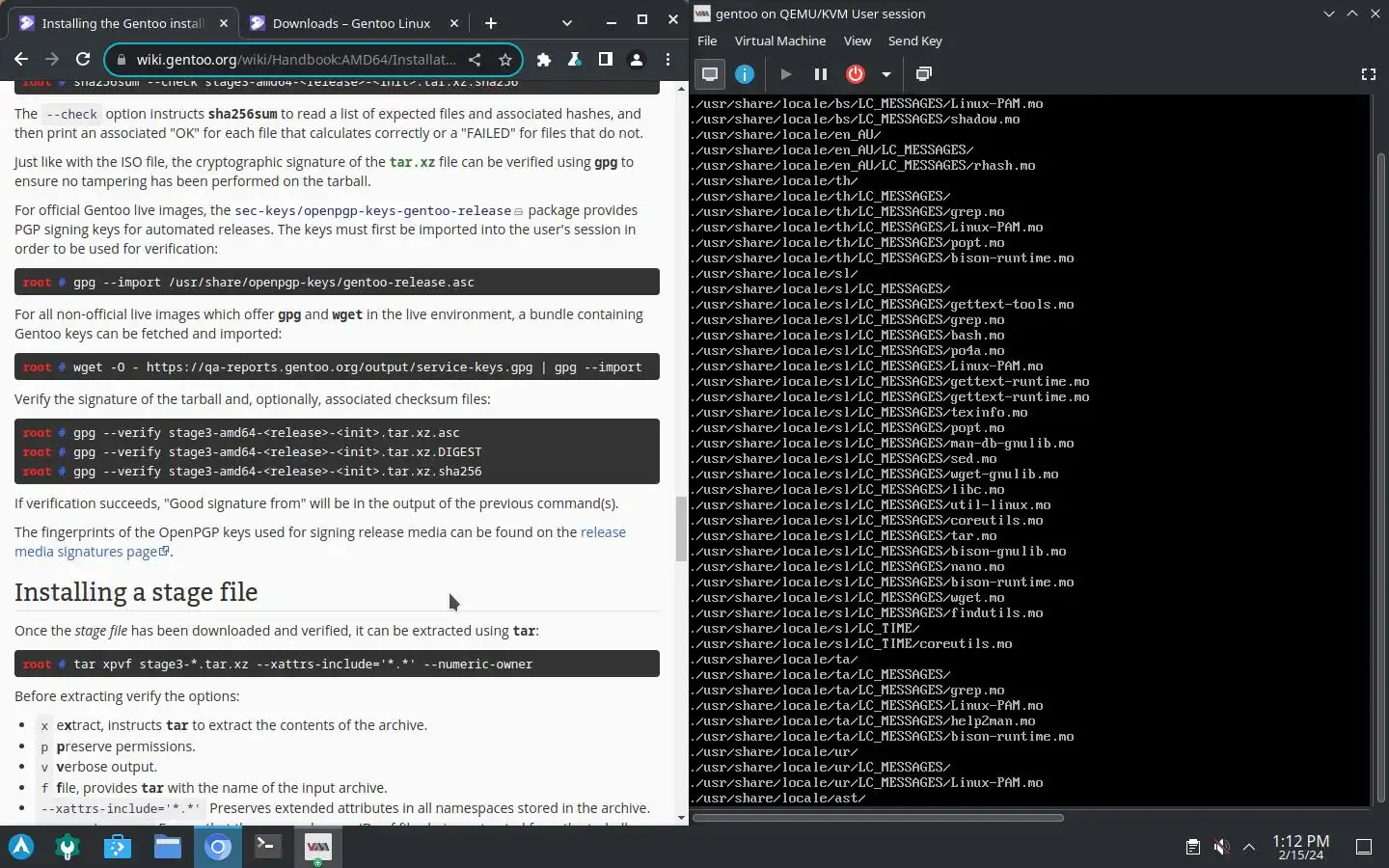Switch the VM viewer to fullscreen
The height and width of the screenshot is (868, 1389).
coord(1368,74)
